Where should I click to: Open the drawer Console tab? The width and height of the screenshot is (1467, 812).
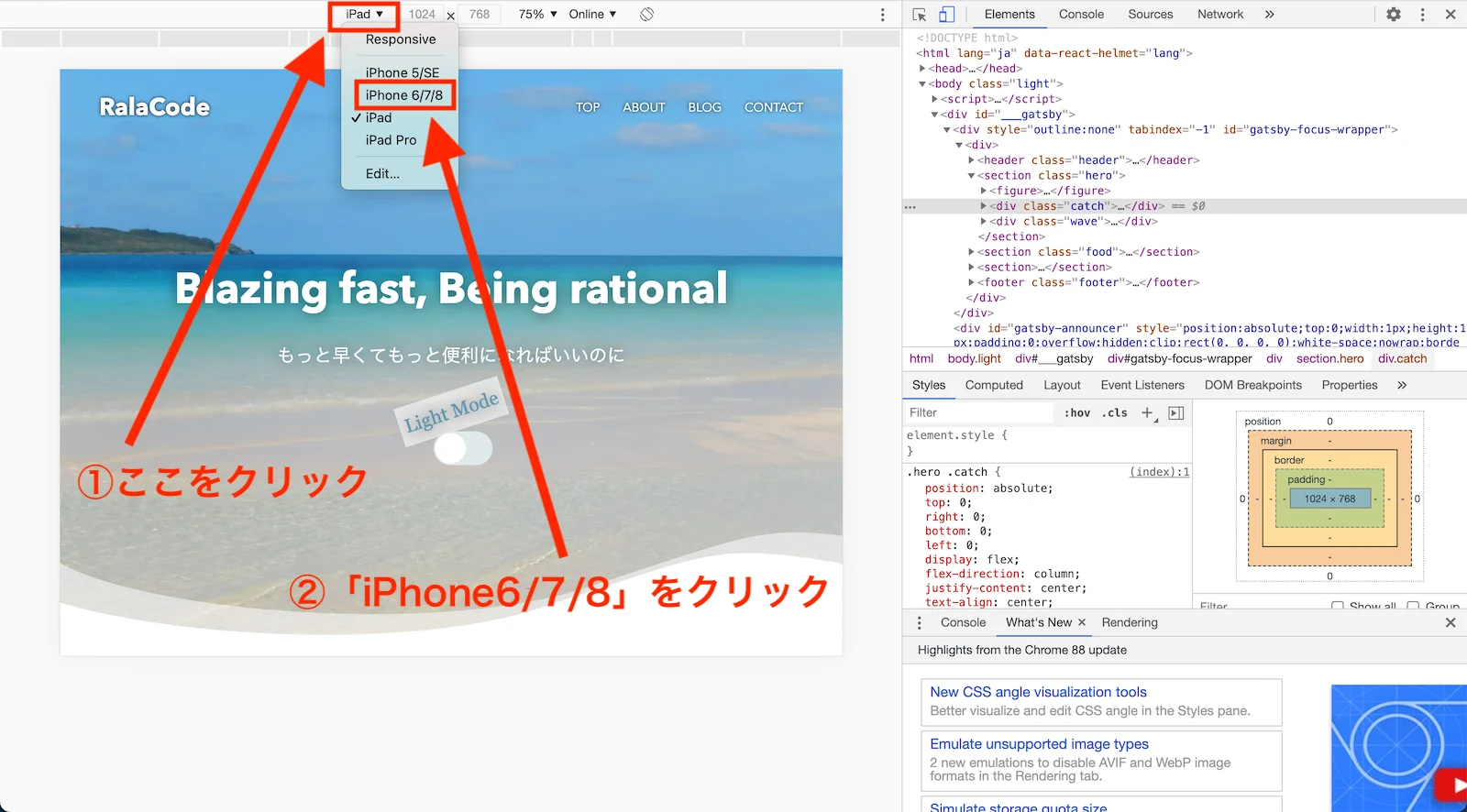click(963, 622)
